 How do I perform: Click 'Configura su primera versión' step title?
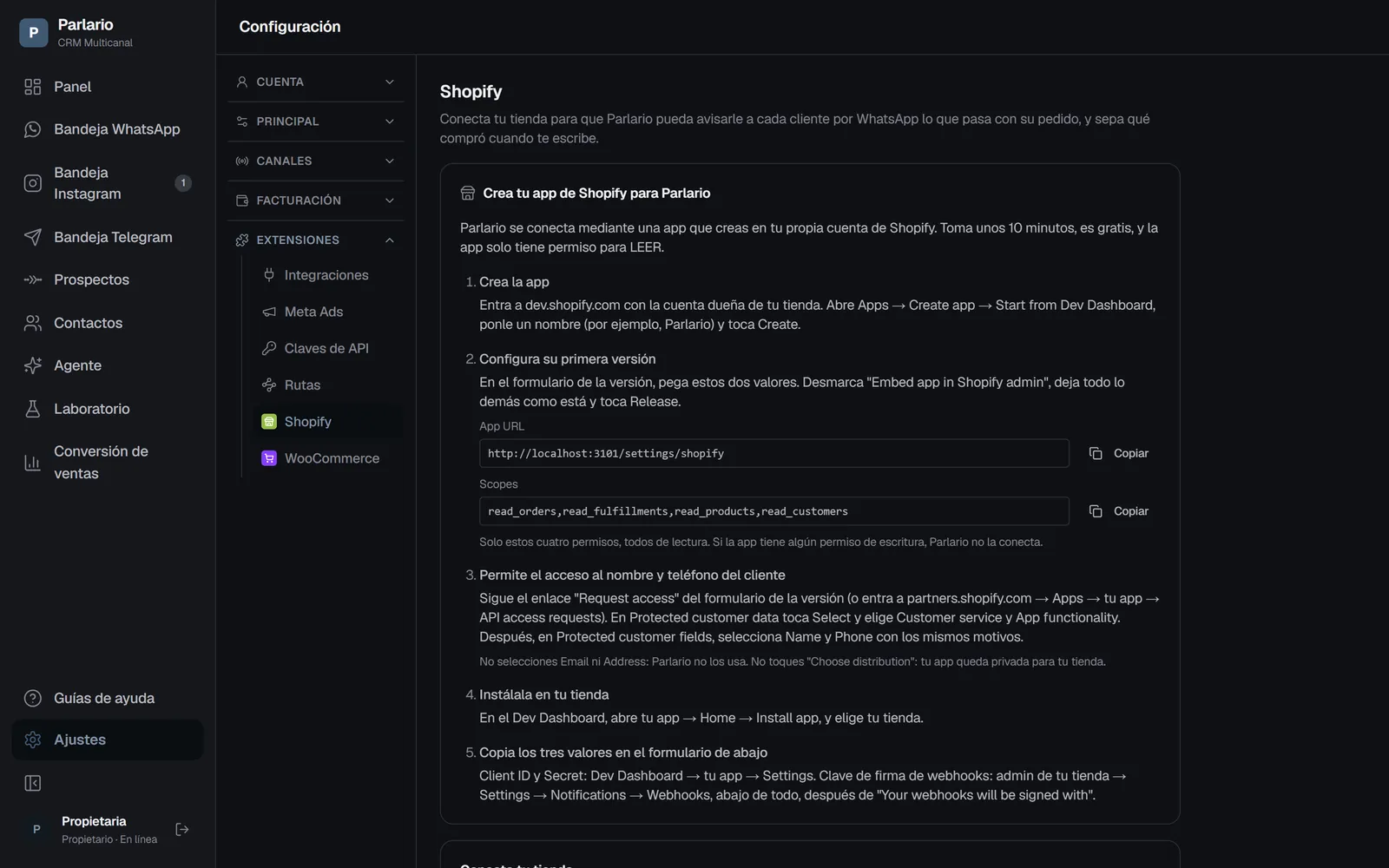(x=568, y=359)
